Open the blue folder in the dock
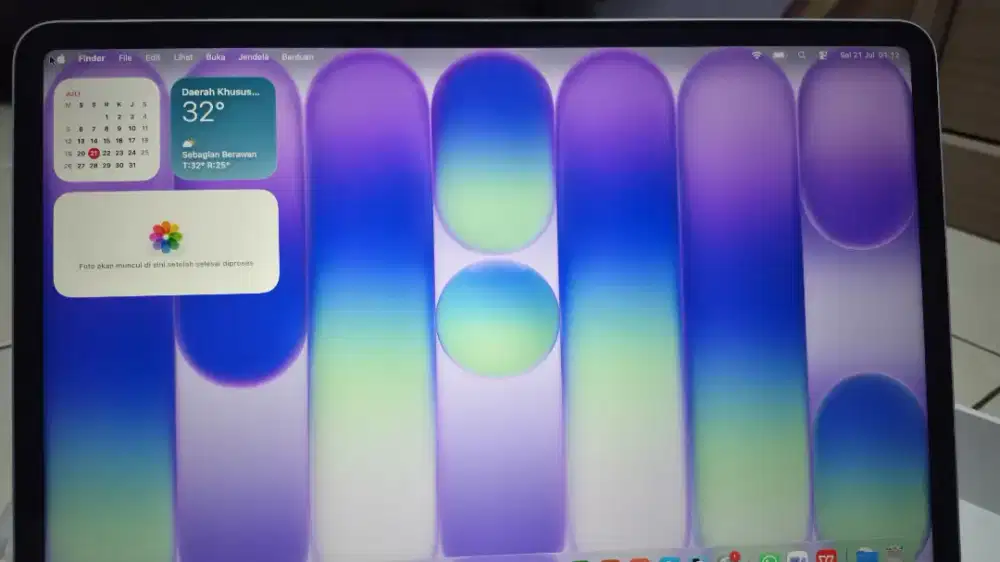 tap(867, 556)
